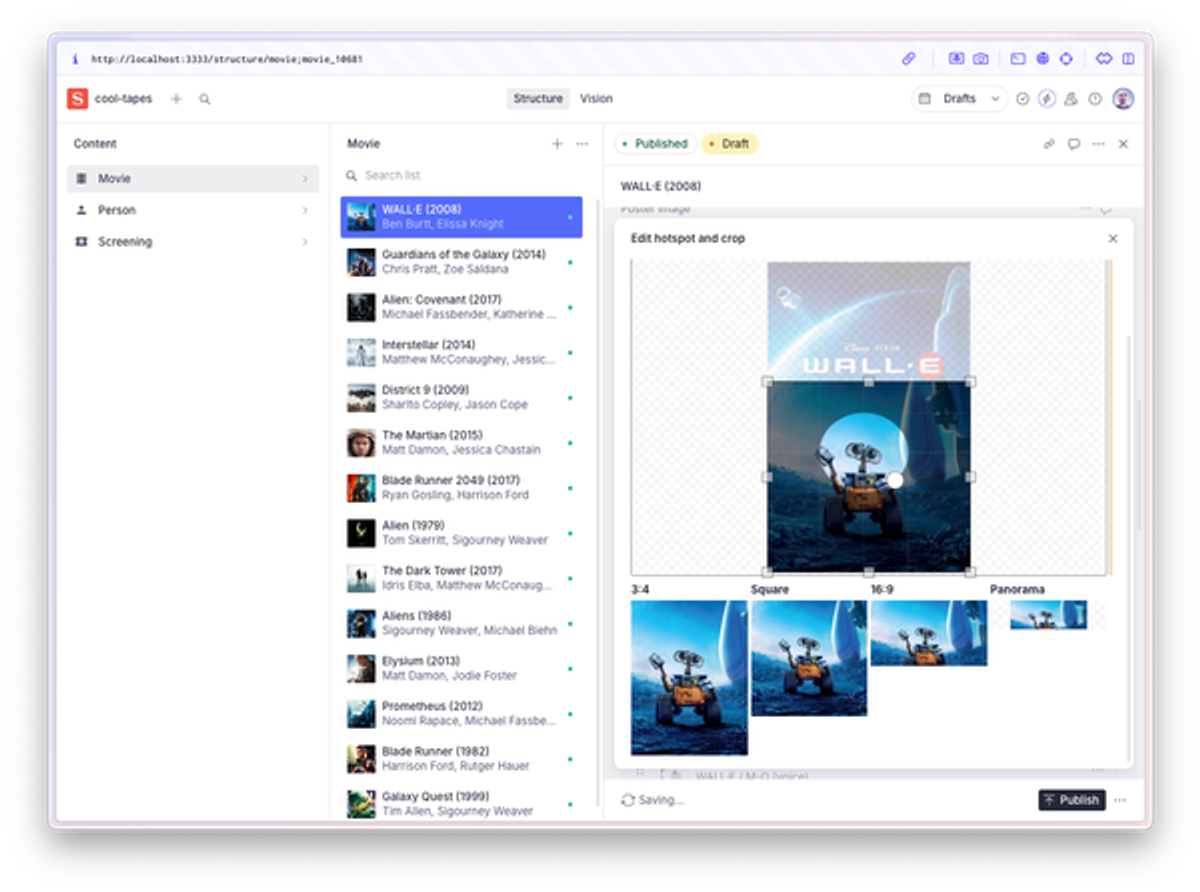Click the Square crop preview thumbnail

tap(809, 658)
